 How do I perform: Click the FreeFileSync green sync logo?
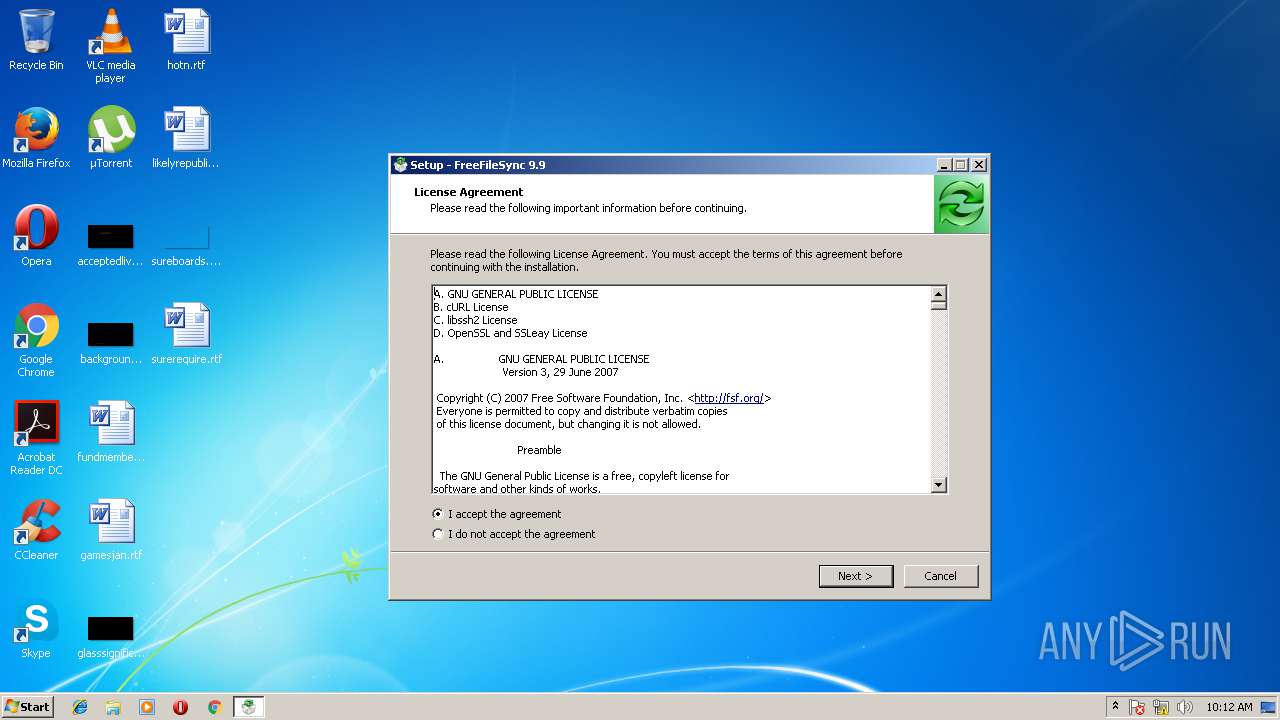coord(961,205)
